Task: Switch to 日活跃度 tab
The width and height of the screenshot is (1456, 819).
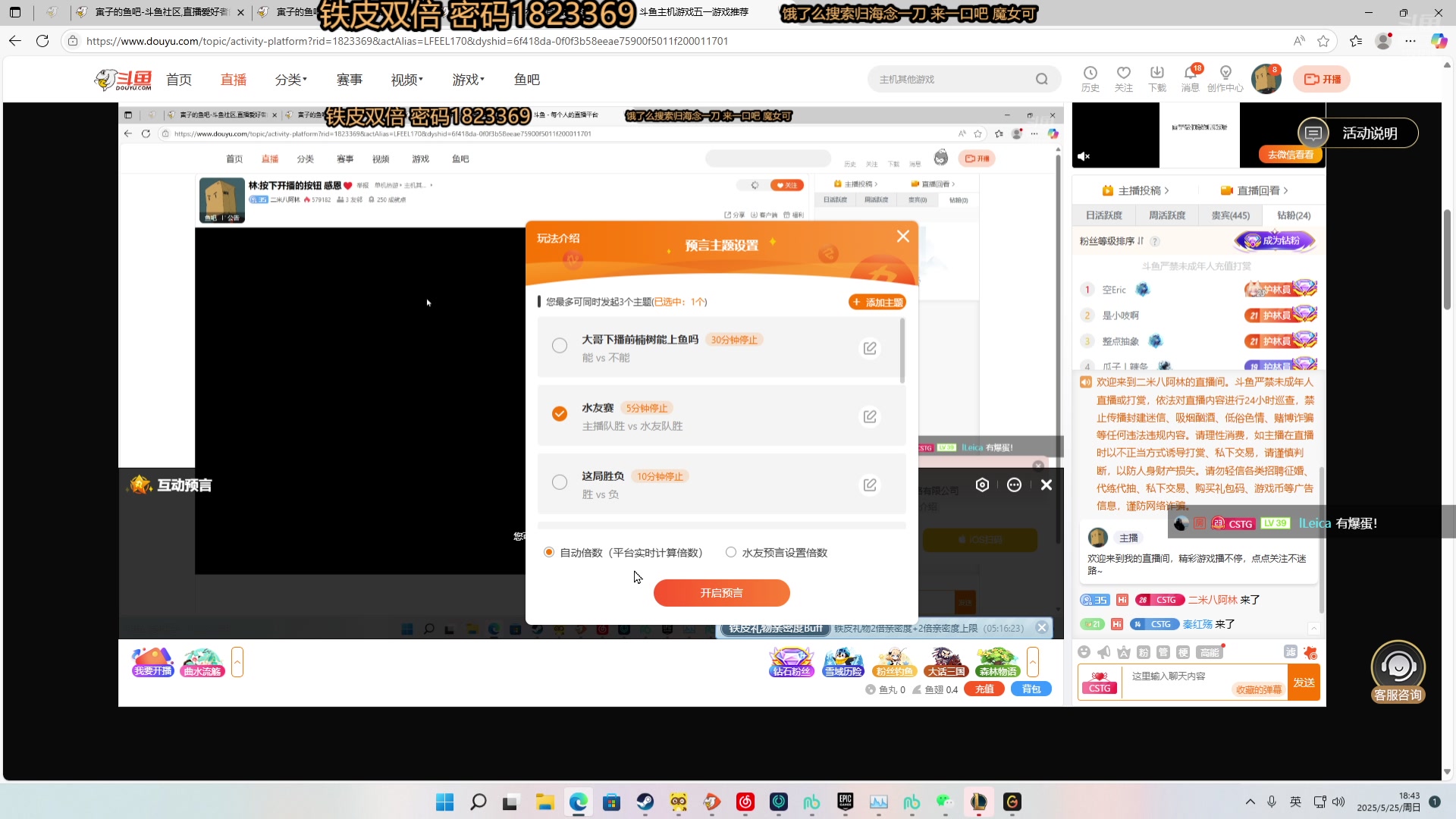Action: point(1103,215)
